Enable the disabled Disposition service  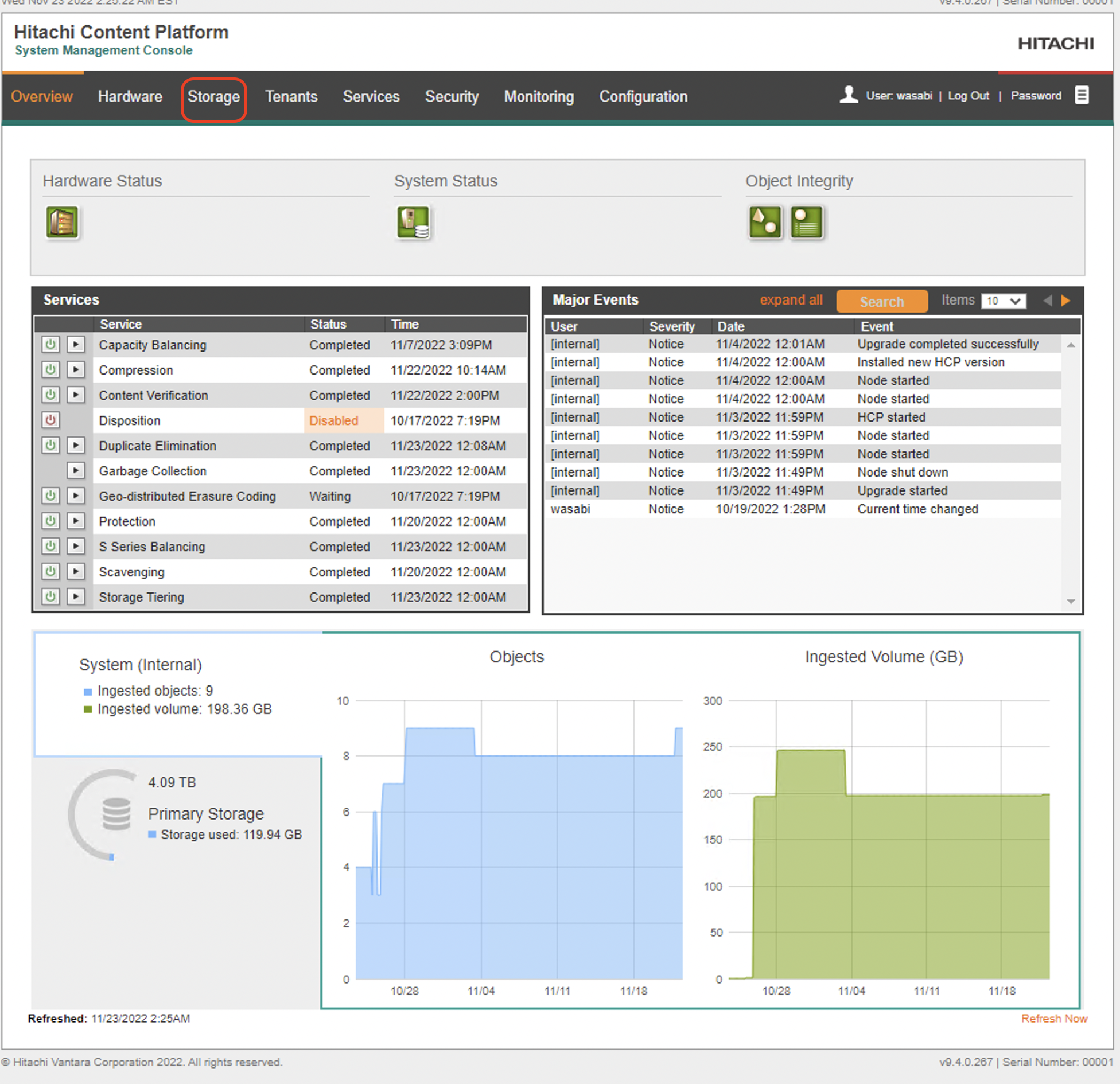click(50, 420)
